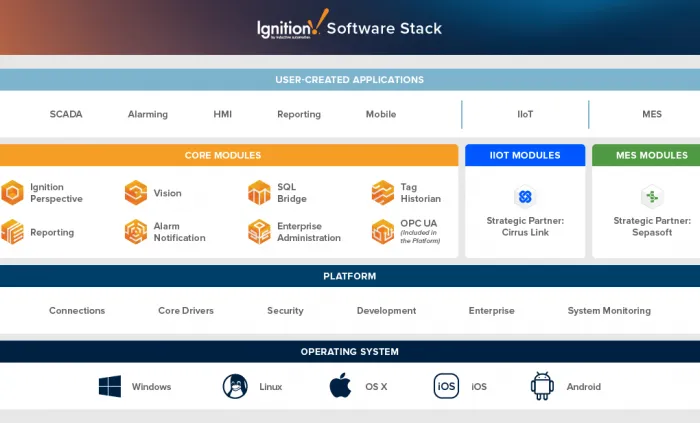Image resolution: width=700 pixels, height=423 pixels.
Task: Click the Apple OS X icon
Action: click(340, 385)
